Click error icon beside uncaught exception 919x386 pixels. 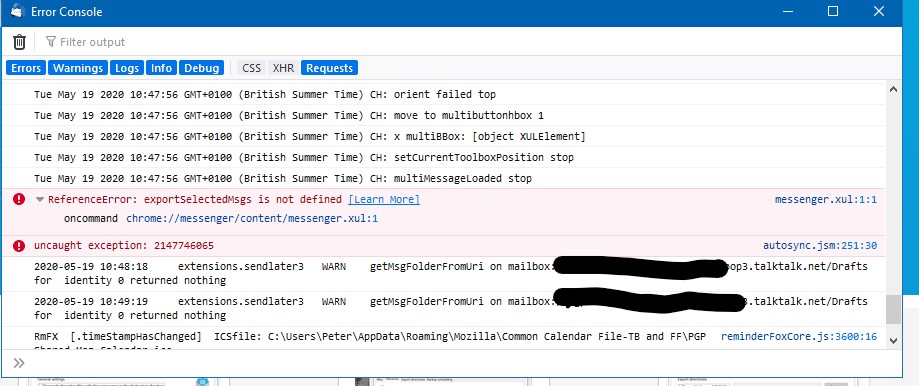coord(19,245)
